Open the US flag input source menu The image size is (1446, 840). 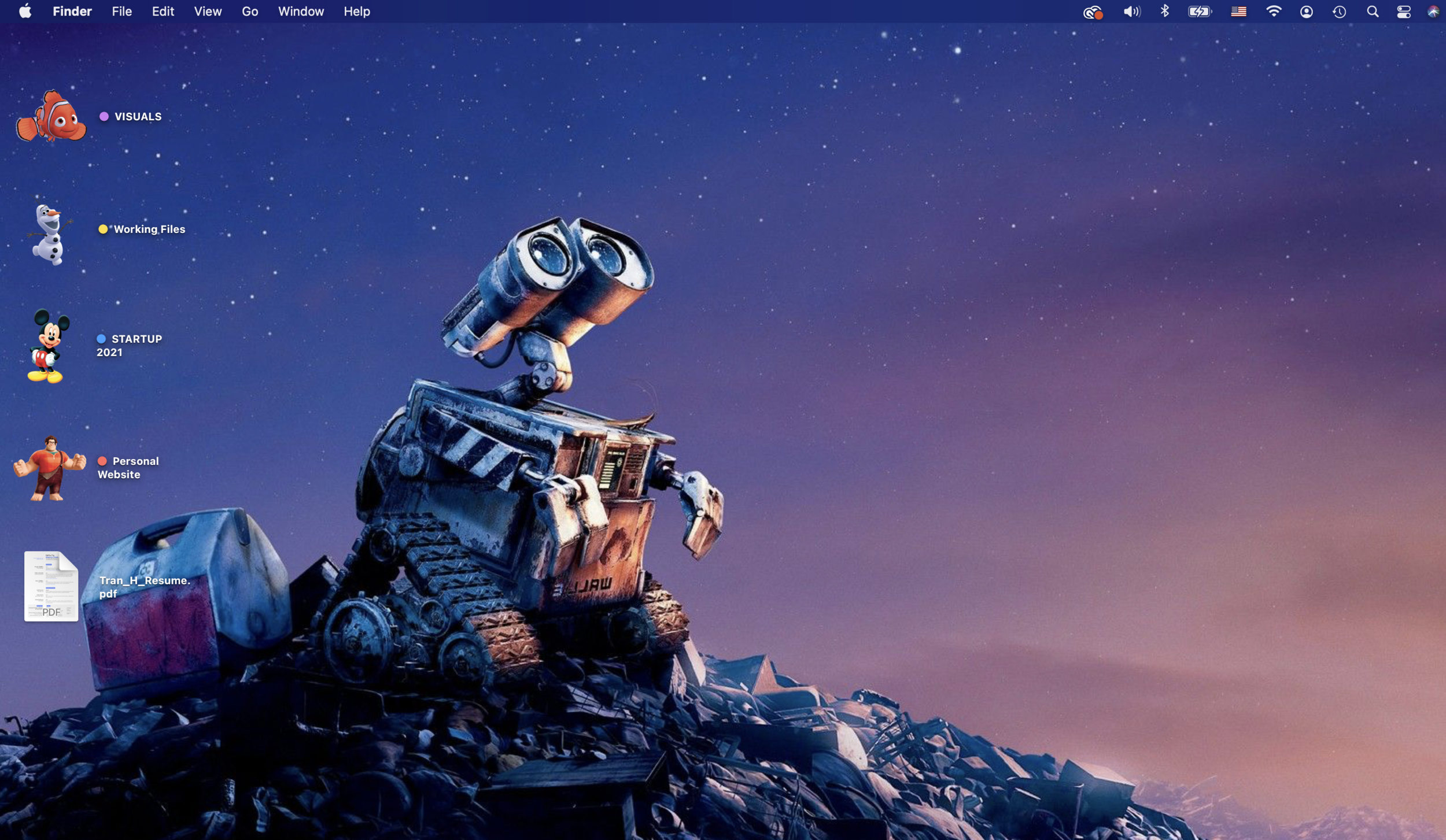click(1238, 12)
